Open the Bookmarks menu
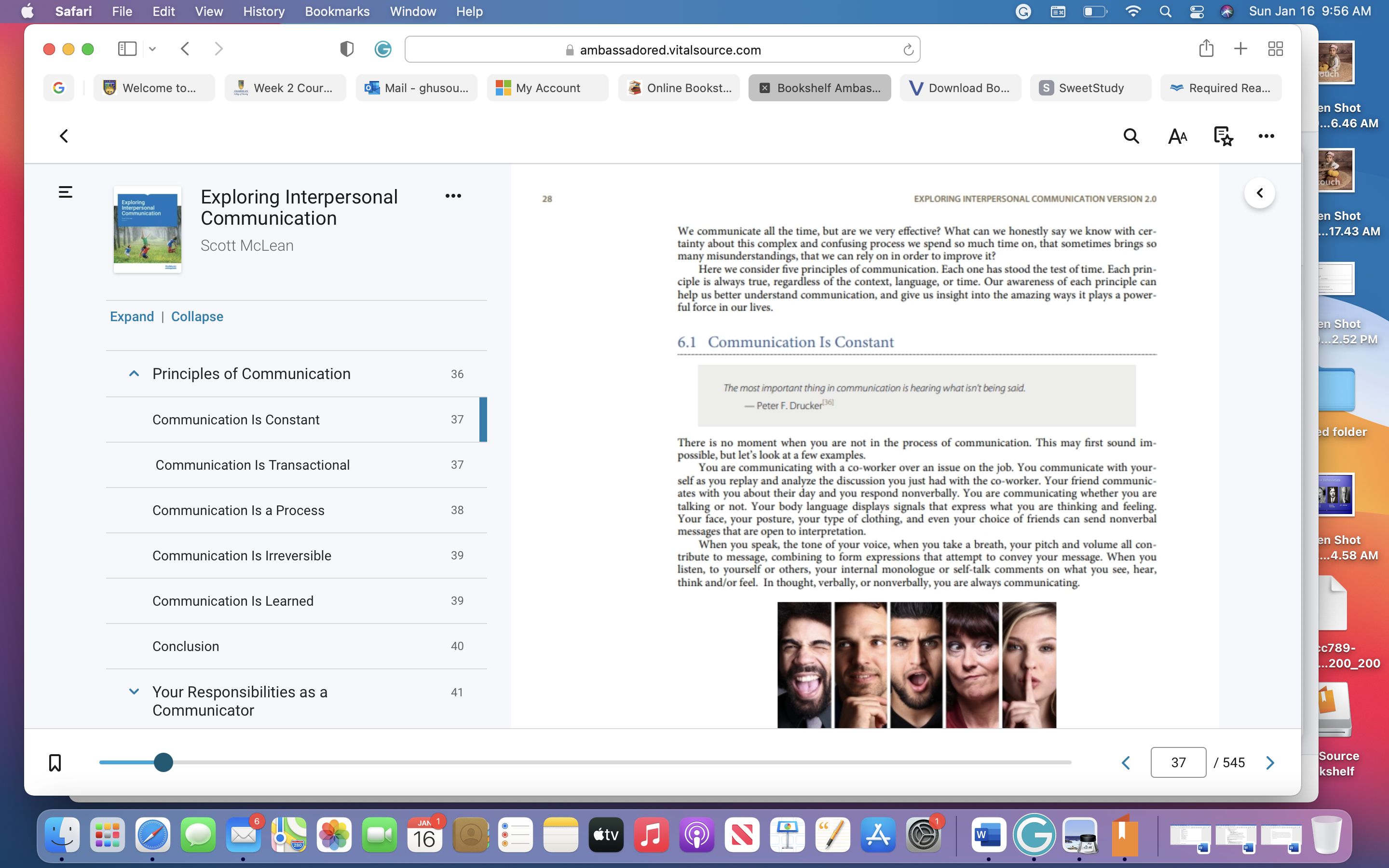The image size is (1389, 868). pyautogui.click(x=337, y=12)
